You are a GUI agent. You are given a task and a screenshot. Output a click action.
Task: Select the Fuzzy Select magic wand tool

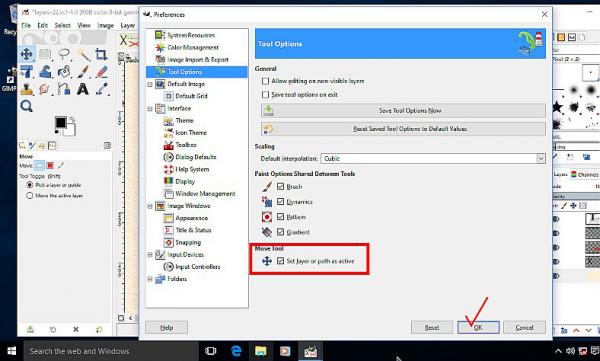click(83, 54)
